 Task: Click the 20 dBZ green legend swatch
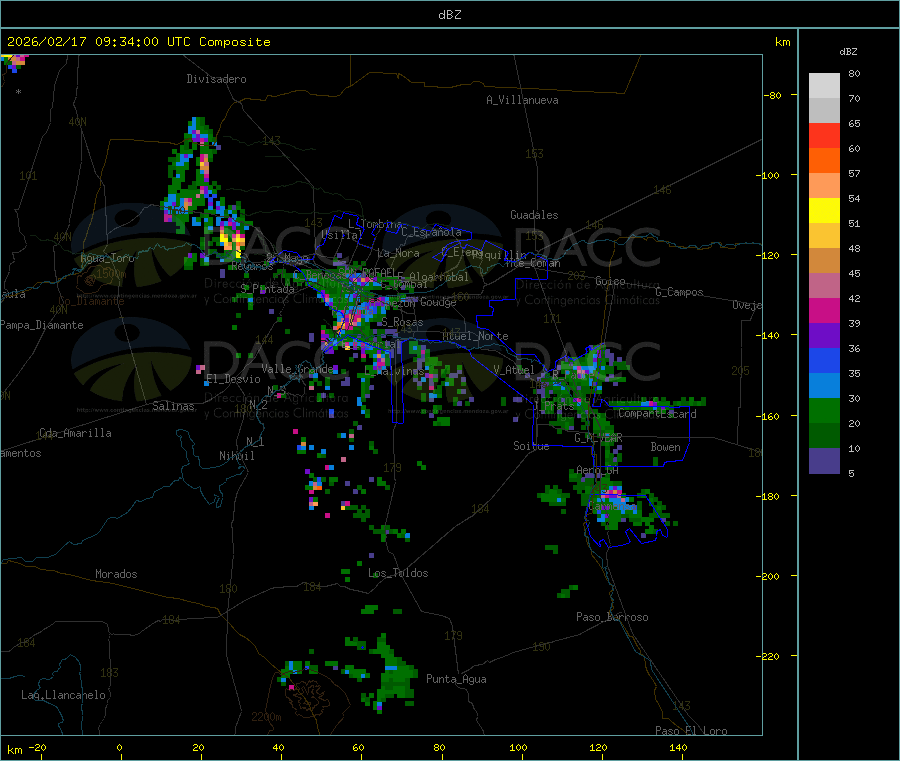(824, 410)
